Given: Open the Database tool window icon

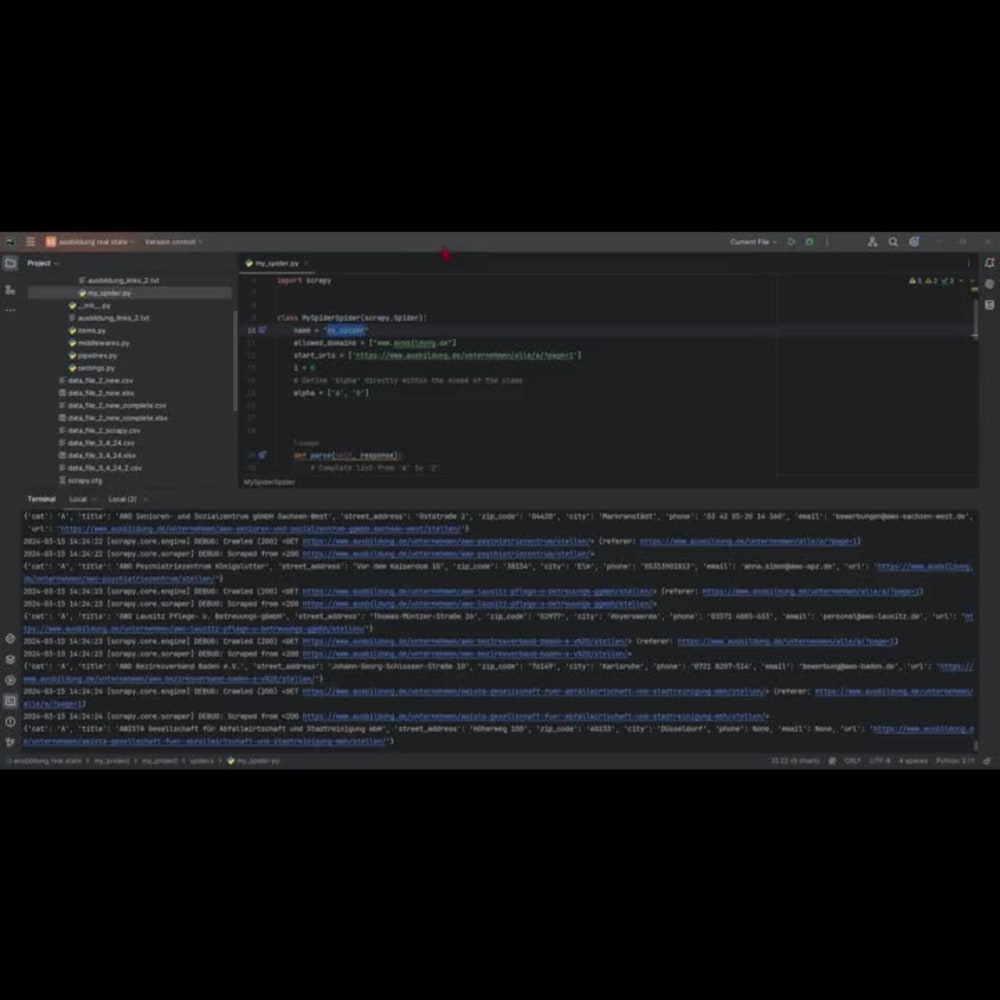Looking at the screenshot, I should click(x=989, y=305).
